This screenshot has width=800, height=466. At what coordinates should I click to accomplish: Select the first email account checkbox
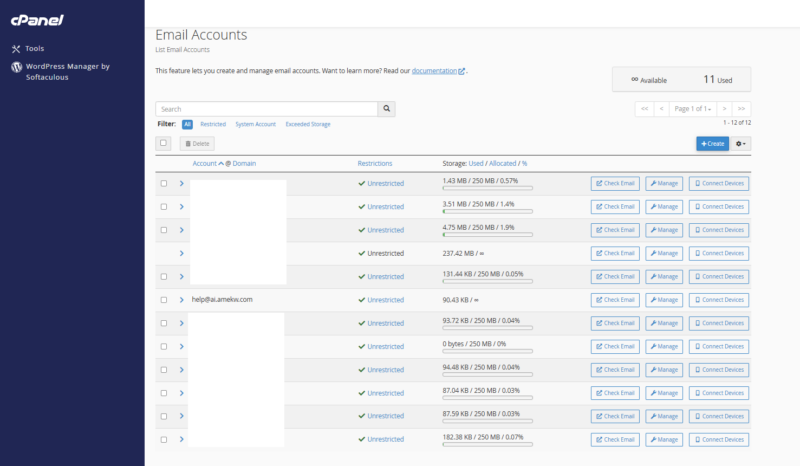click(x=164, y=184)
